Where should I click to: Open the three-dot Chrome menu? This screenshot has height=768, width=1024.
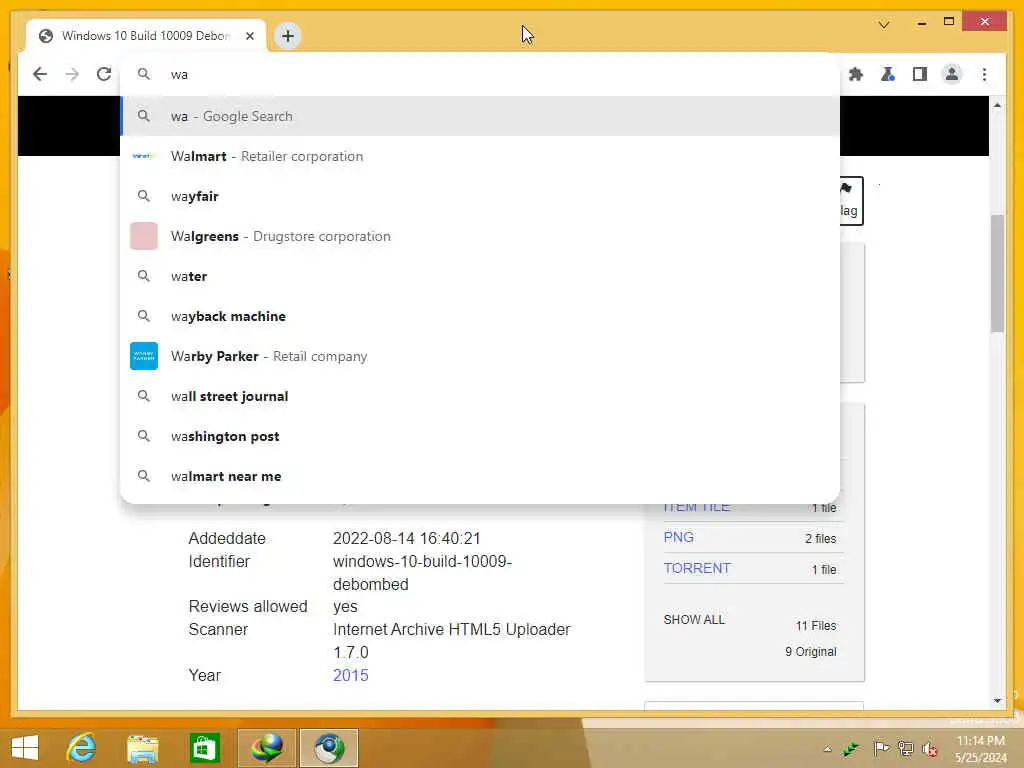coord(984,74)
